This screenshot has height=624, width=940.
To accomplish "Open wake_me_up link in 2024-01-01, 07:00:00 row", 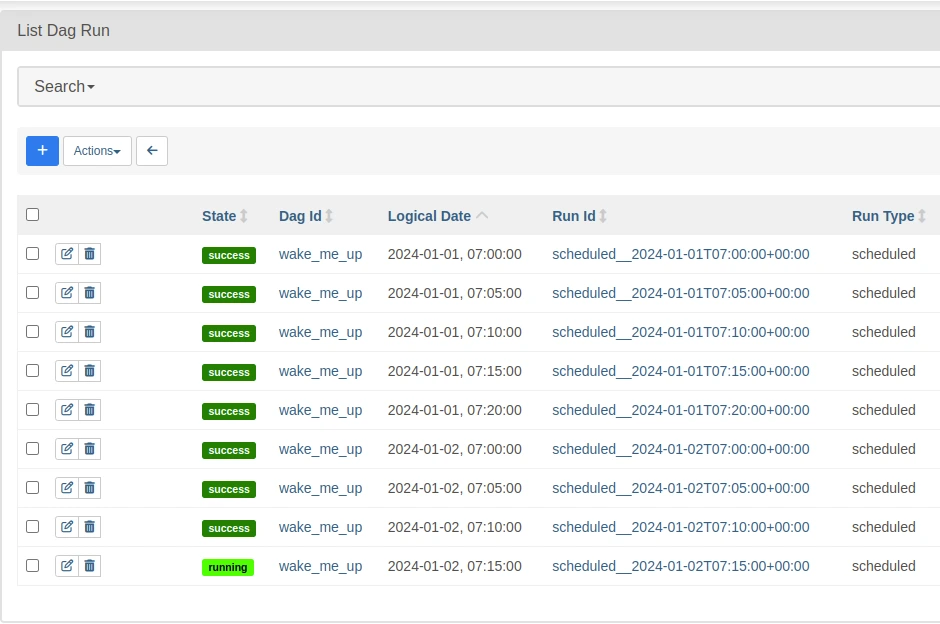I will pyautogui.click(x=320, y=254).
